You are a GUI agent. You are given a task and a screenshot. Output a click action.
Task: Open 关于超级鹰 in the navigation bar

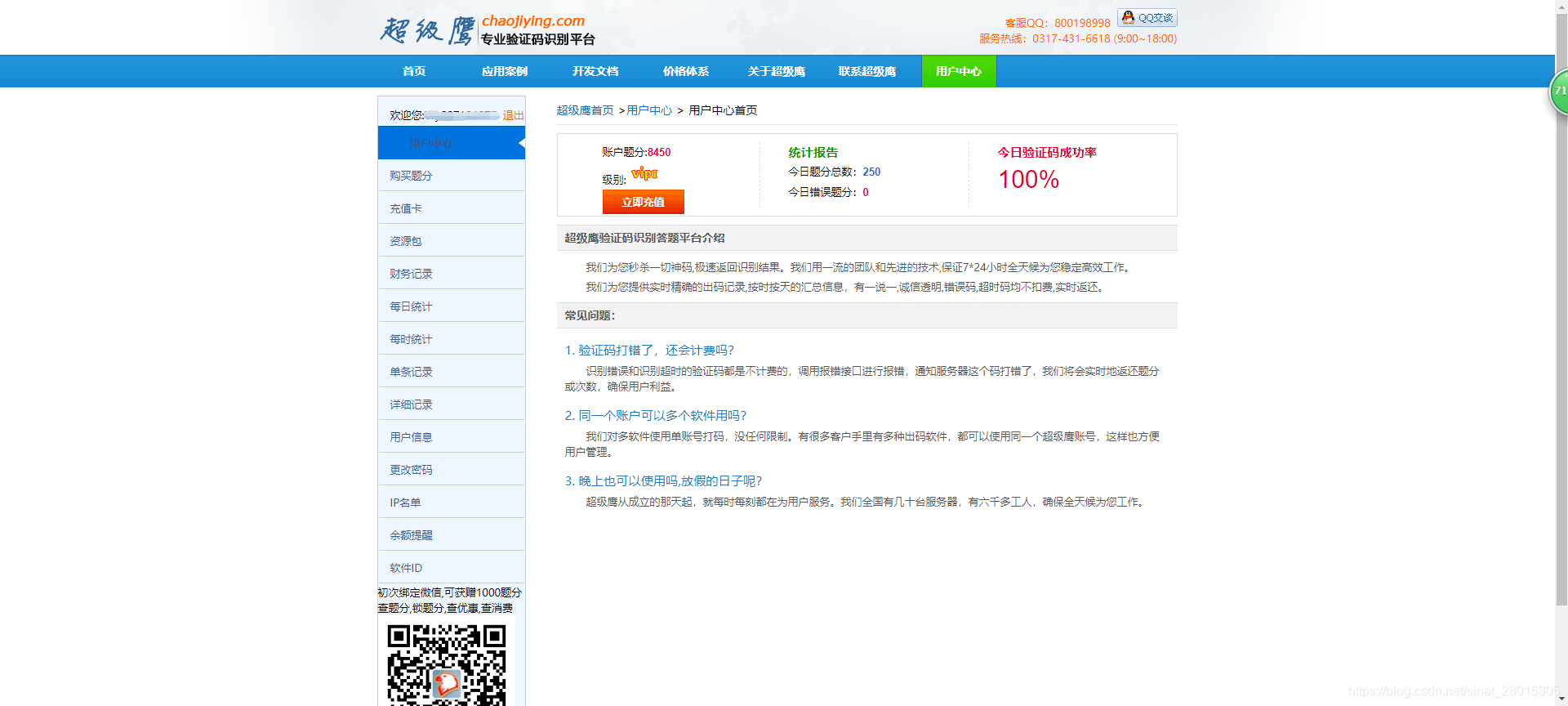[777, 71]
